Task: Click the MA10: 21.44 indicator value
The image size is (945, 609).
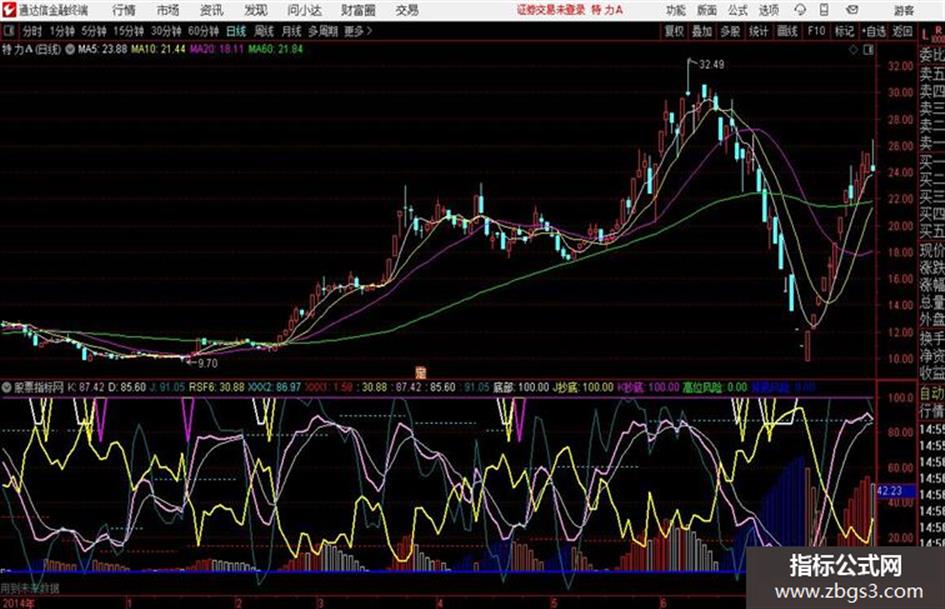Action: [159, 49]
